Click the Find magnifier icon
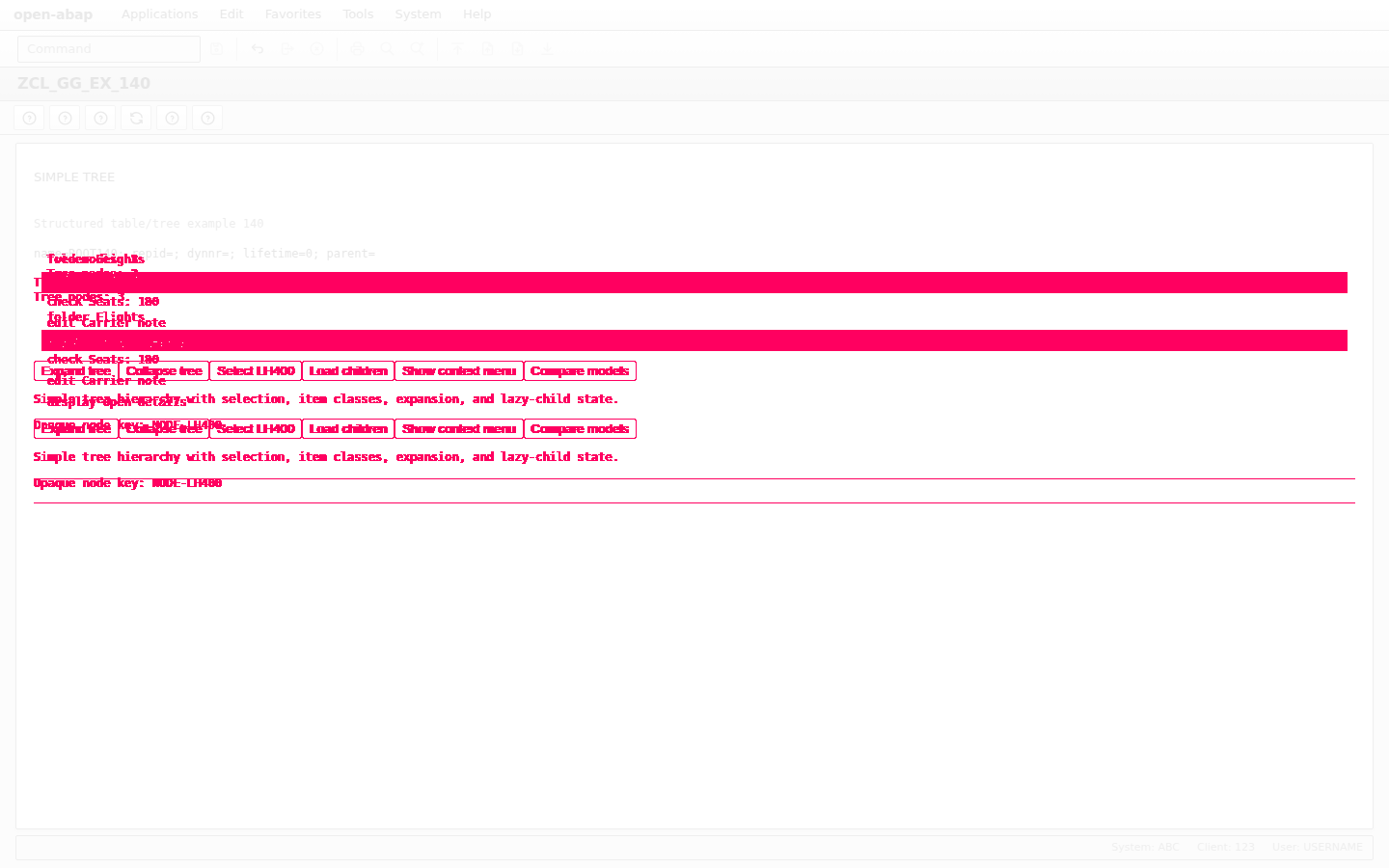Viewport: 1389px width, 868px height. click(x=388, y=49)
